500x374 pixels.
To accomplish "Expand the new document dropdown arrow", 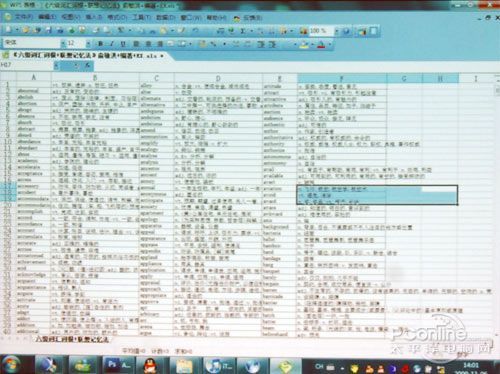I will click(16, 30).
